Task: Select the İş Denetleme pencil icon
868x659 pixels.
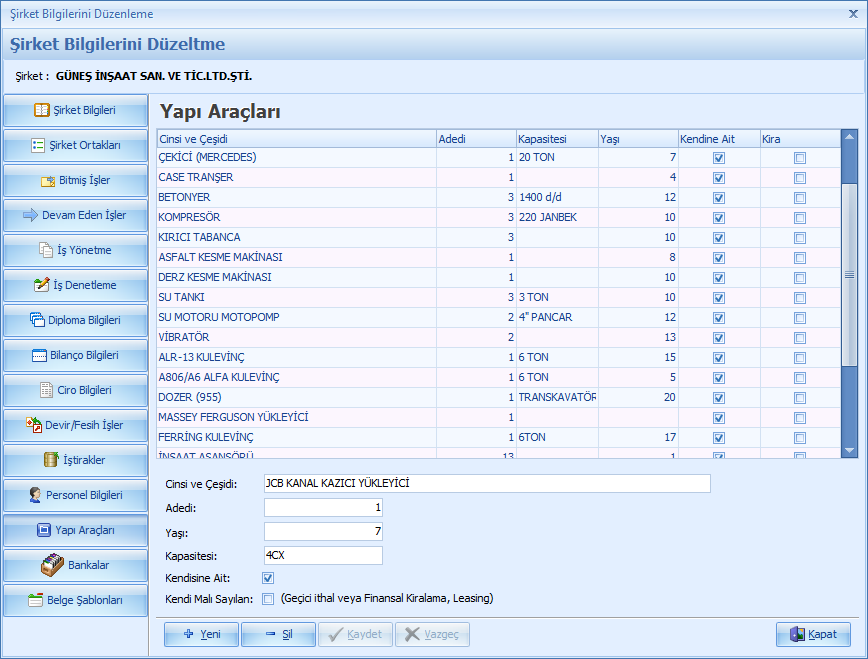Action: tap(42, 285)
